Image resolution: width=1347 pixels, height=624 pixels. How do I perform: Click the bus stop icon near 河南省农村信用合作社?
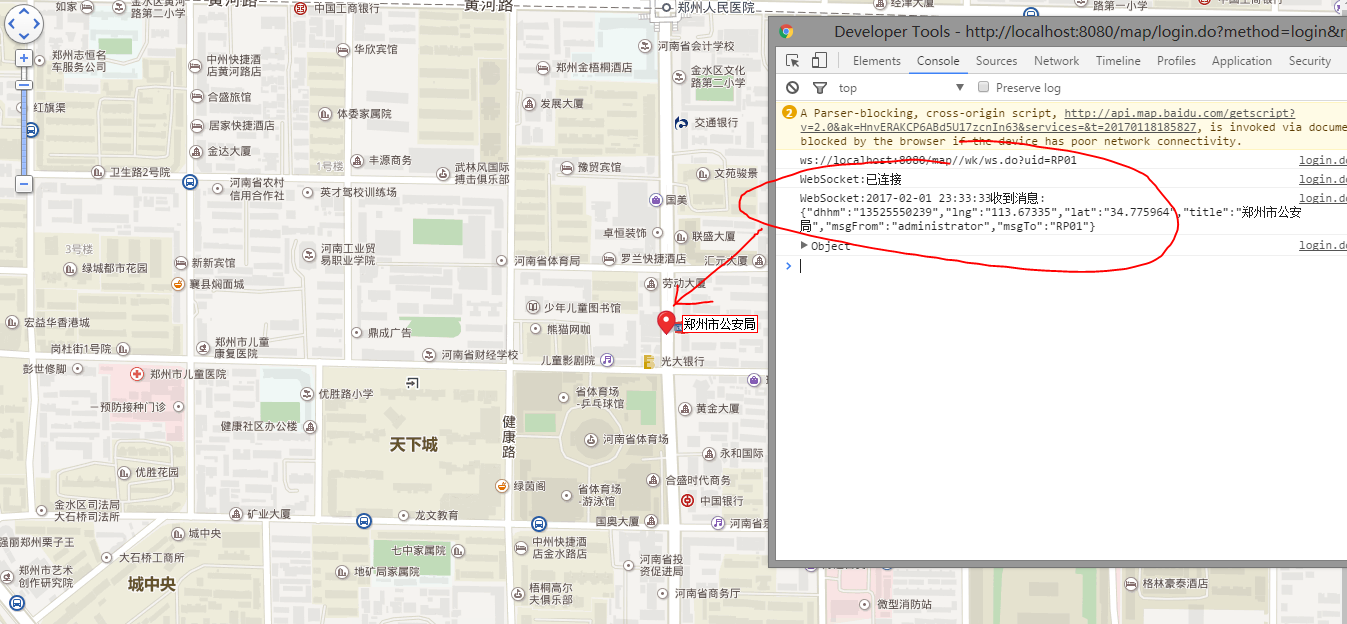(190, 183)
